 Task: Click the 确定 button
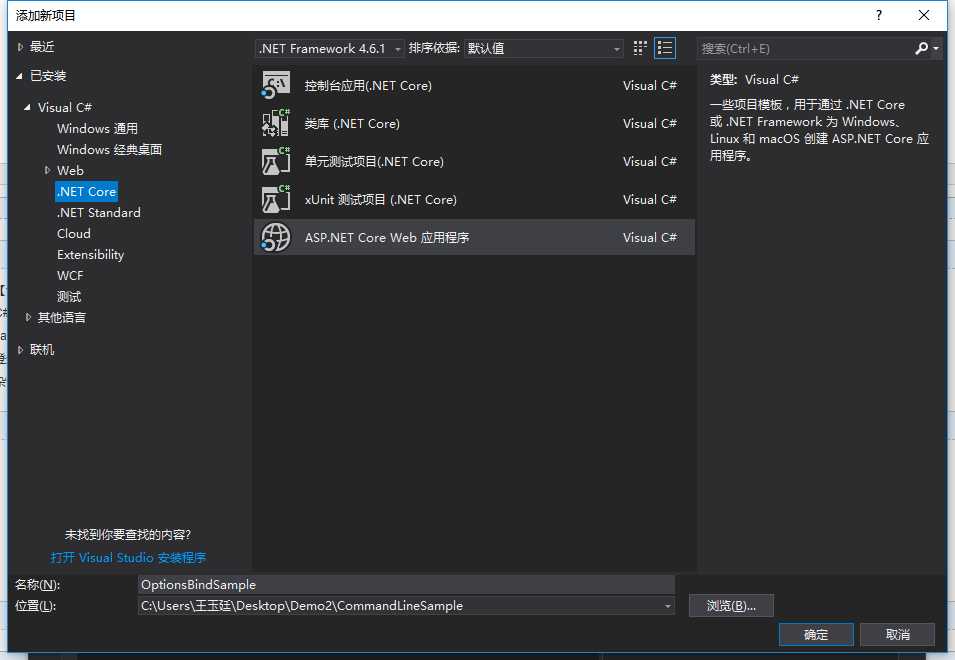point(816,634)
